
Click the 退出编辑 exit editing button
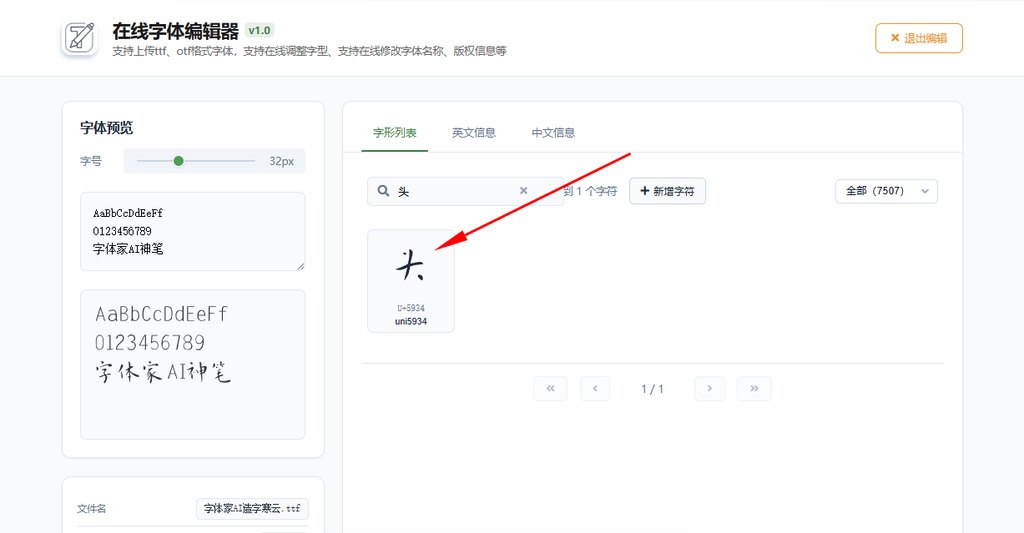(918, 38)
